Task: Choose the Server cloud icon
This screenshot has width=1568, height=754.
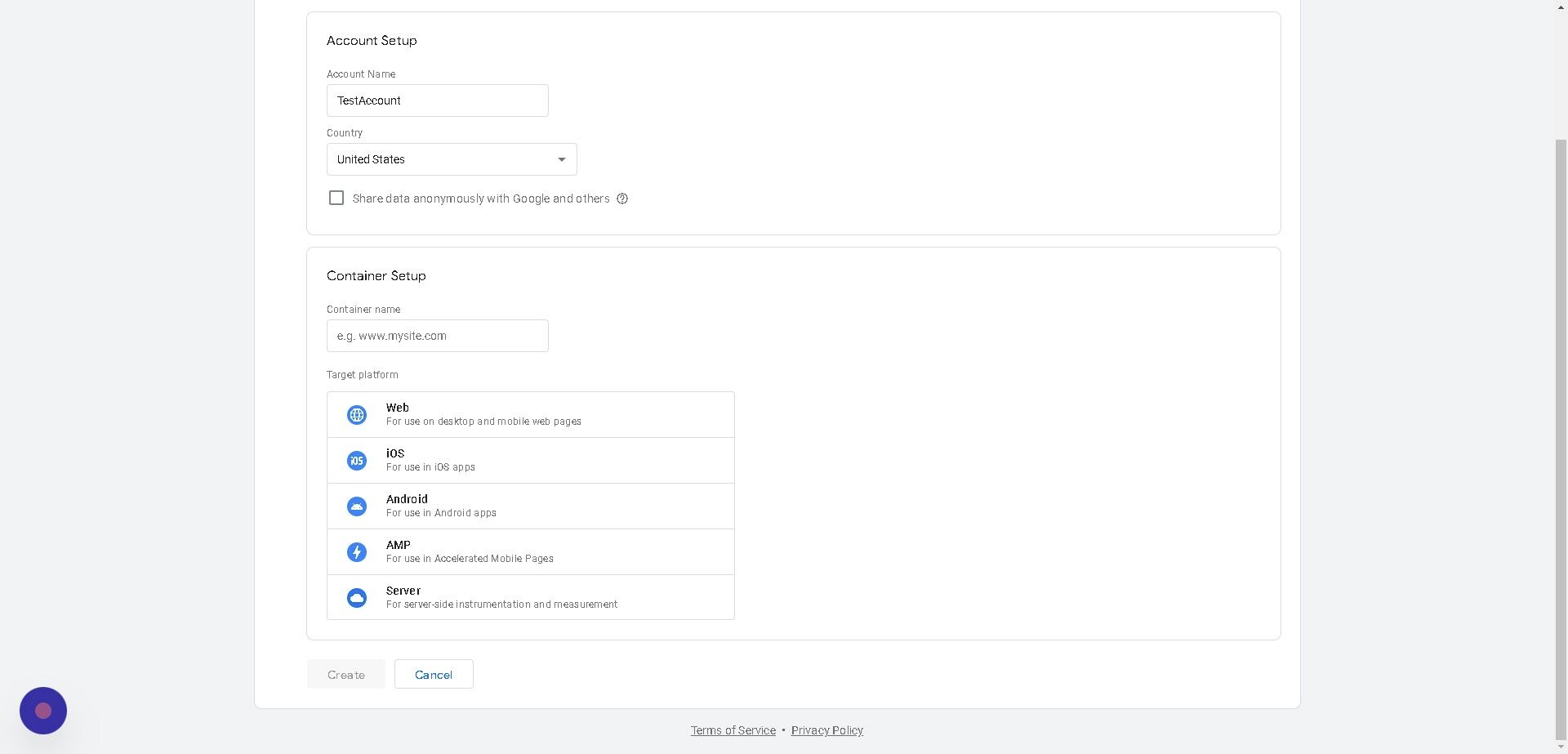Action: coord(357,598)
